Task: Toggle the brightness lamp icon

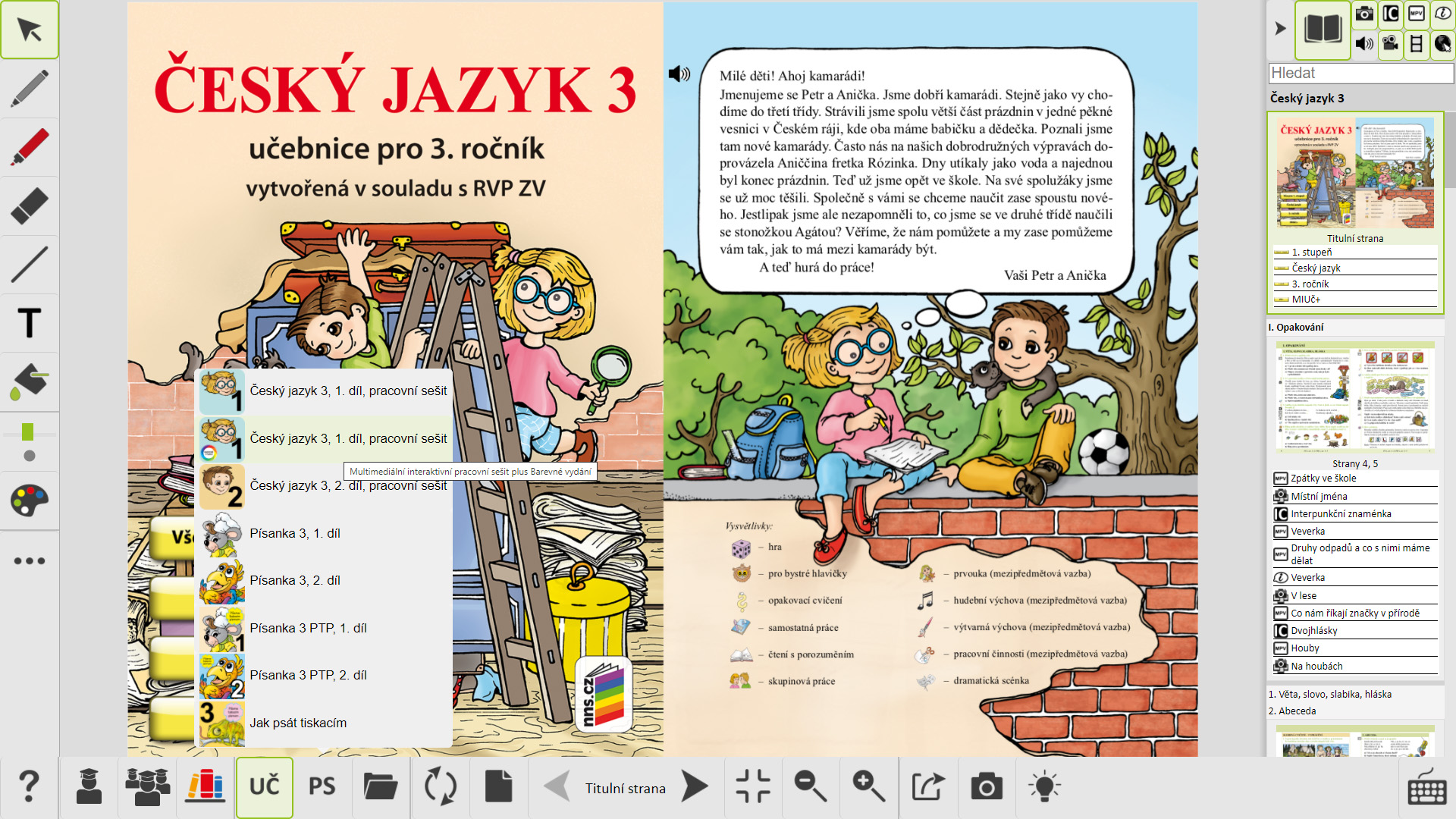Action: coord(1044,786)
